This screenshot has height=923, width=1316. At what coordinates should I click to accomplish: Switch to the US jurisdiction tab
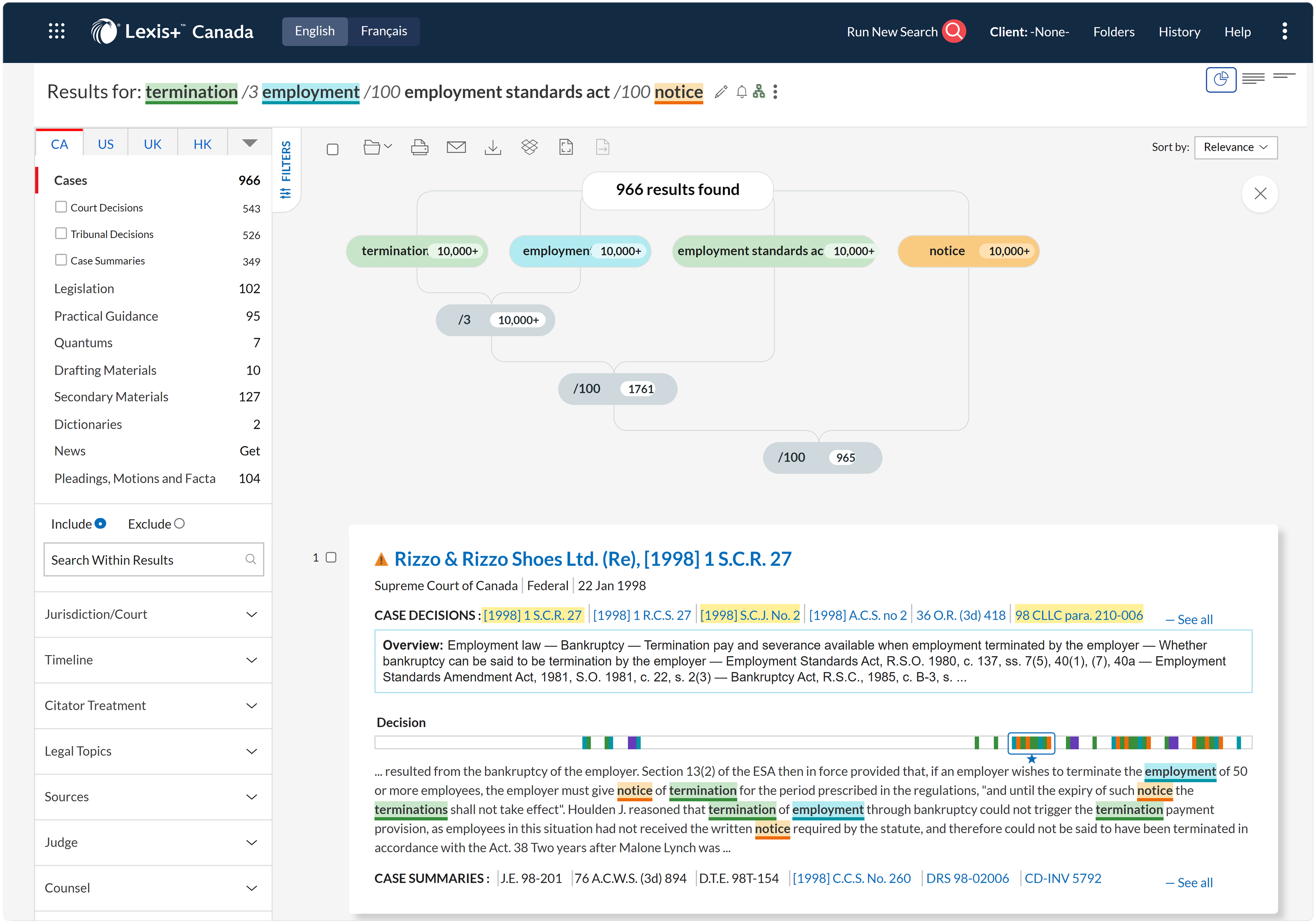105,144
